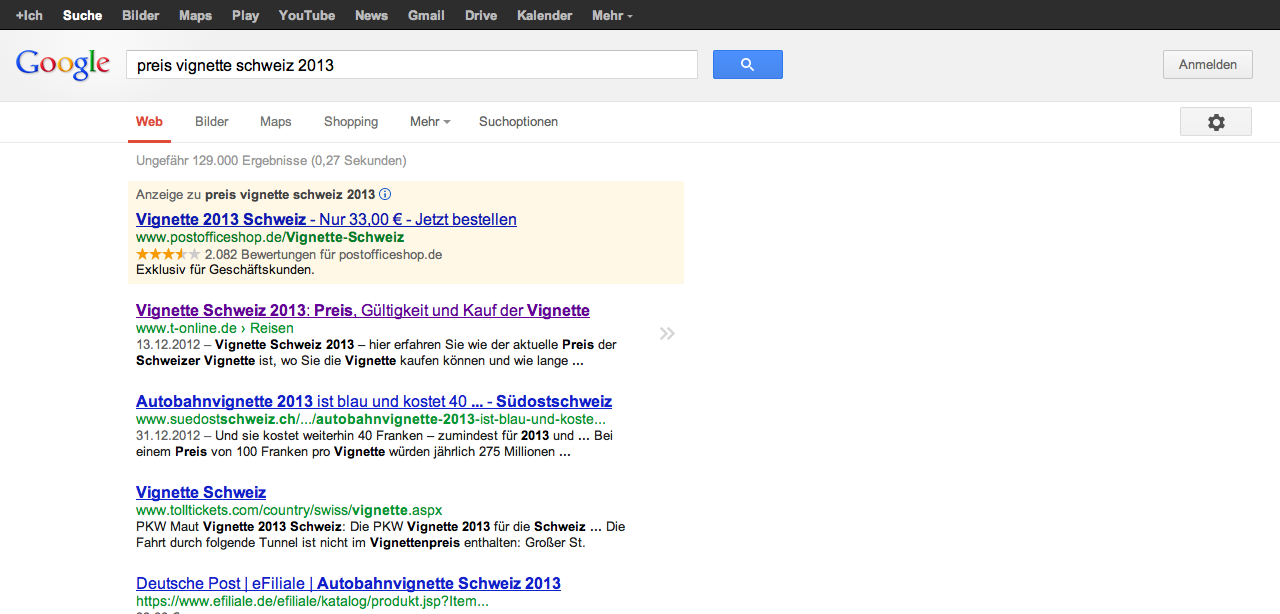Expand the Mehr dropdown under search tabs
Screen dimensions: 1280x614
(x=430, y=122)
